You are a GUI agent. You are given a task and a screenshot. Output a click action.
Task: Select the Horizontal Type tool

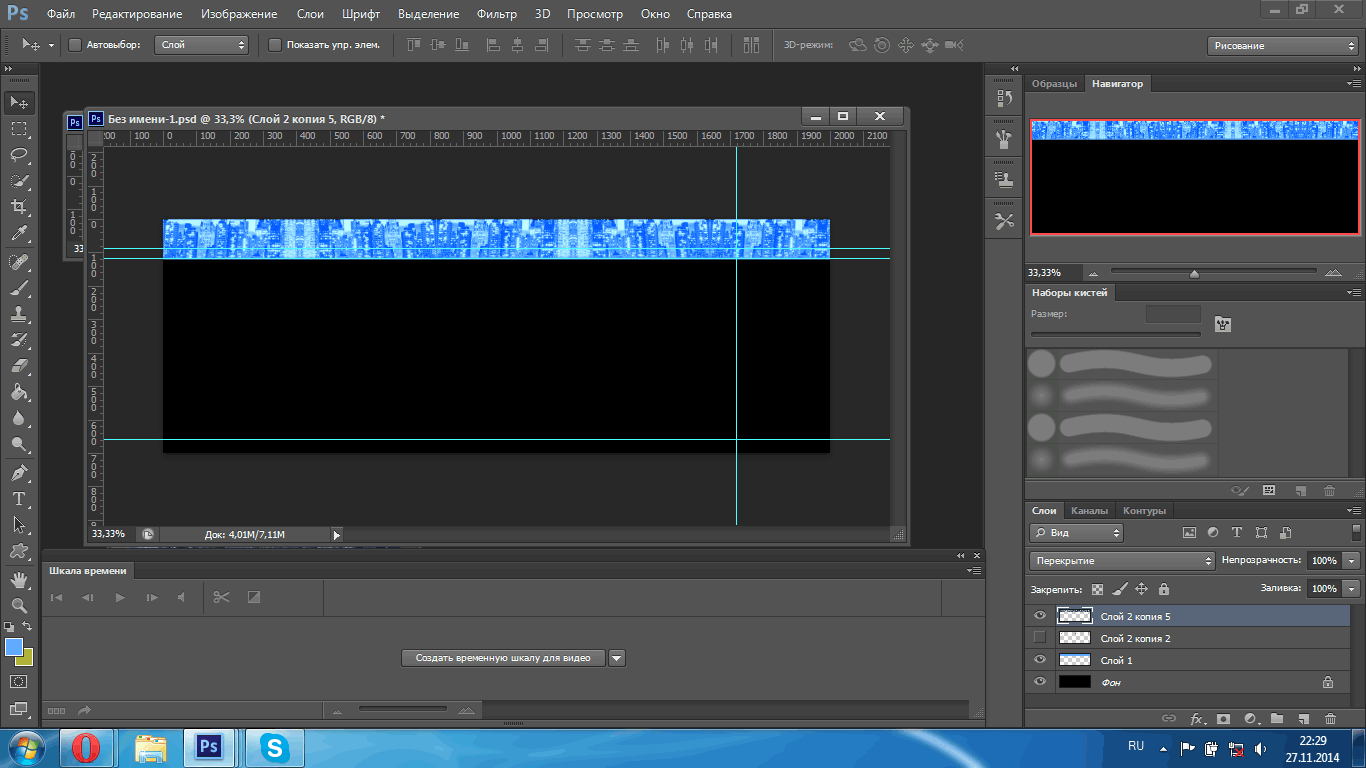coord(18,499)
